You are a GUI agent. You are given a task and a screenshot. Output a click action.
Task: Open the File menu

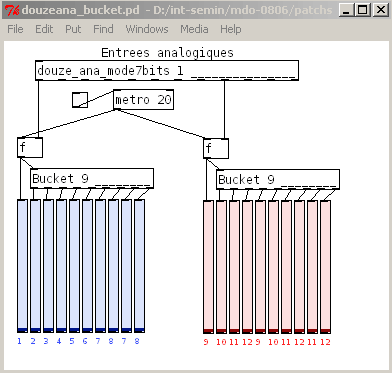(x=15, y=29)
